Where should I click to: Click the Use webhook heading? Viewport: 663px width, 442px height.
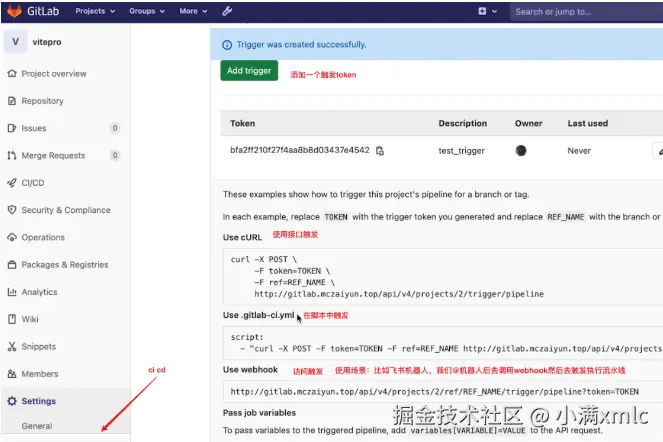(250, 370)
